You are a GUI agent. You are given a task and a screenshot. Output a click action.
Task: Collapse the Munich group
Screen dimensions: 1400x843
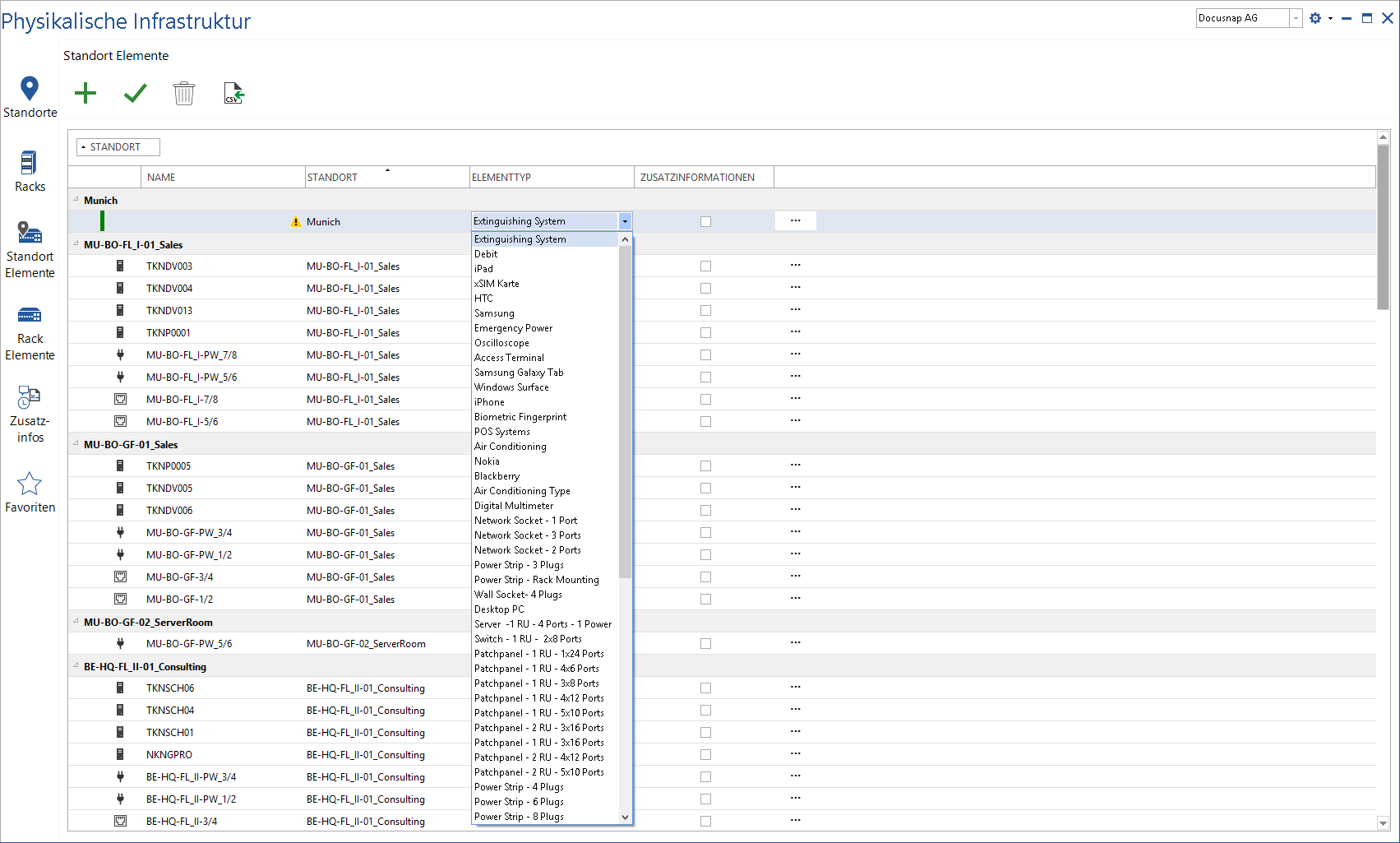(x=76, y=199)
